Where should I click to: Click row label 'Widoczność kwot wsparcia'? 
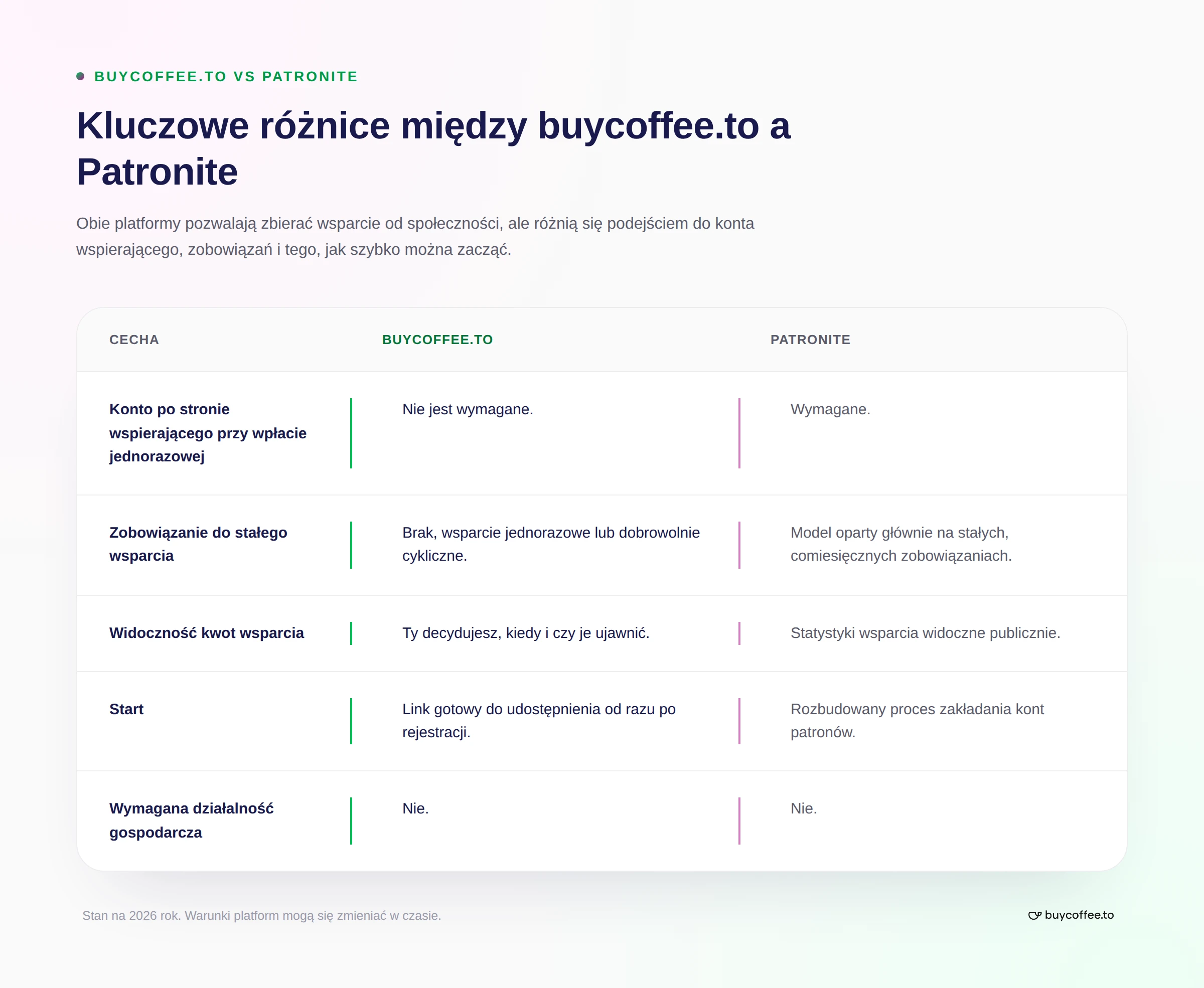[206, 633]
